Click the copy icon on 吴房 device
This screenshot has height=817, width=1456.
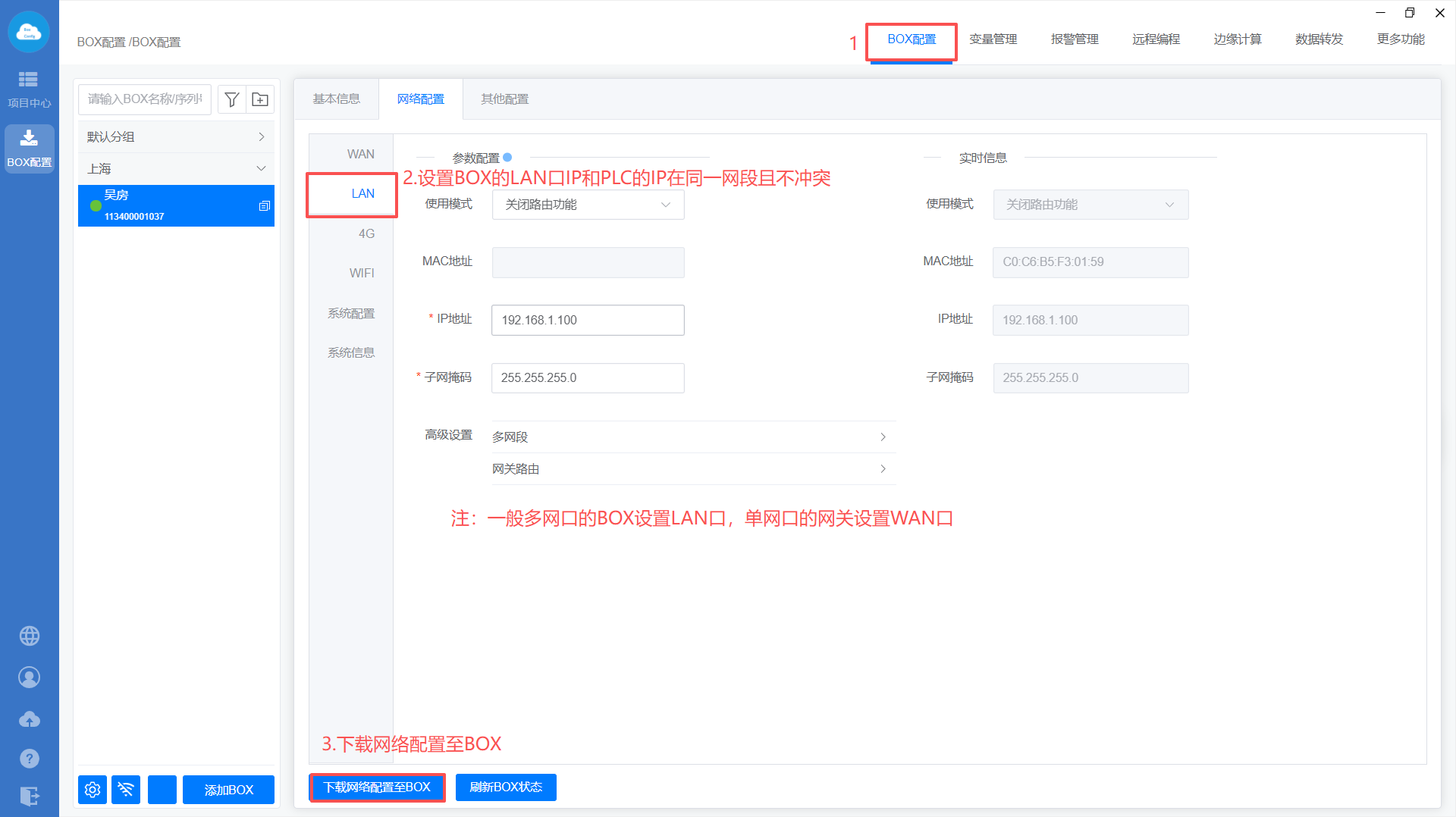click(264, 206)
